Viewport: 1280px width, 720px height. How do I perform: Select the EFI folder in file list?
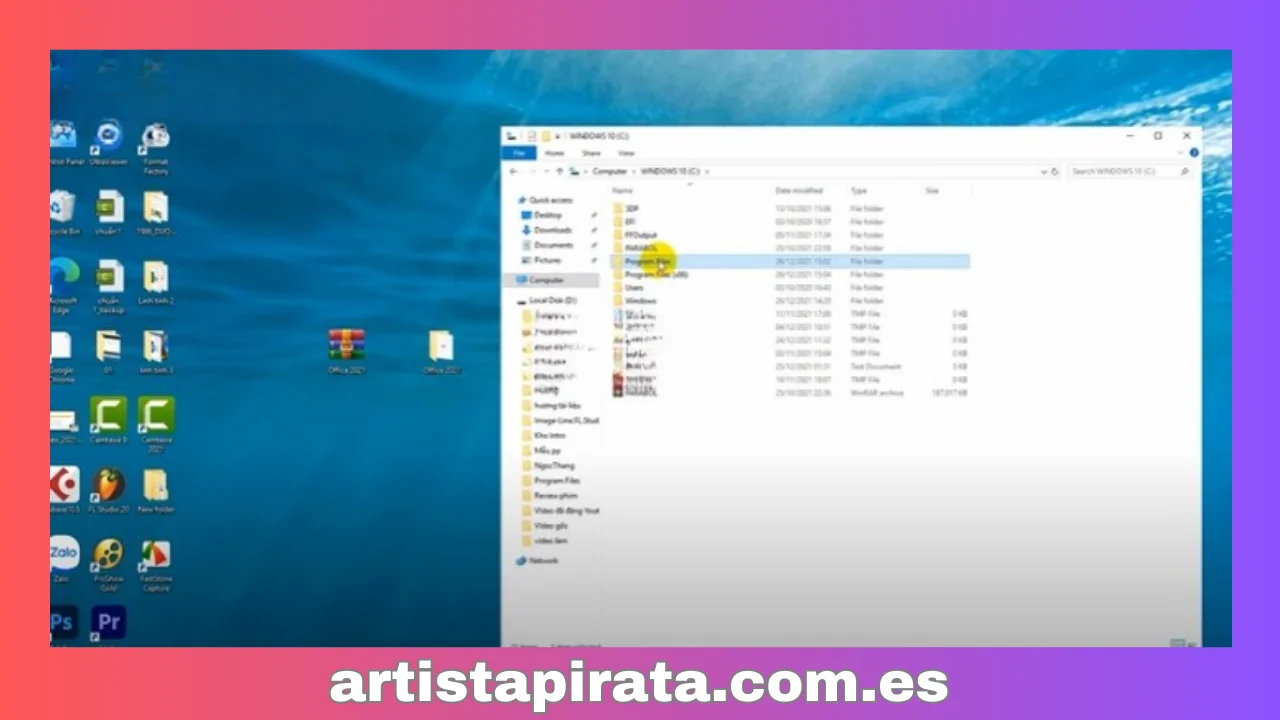pos(789,222)
